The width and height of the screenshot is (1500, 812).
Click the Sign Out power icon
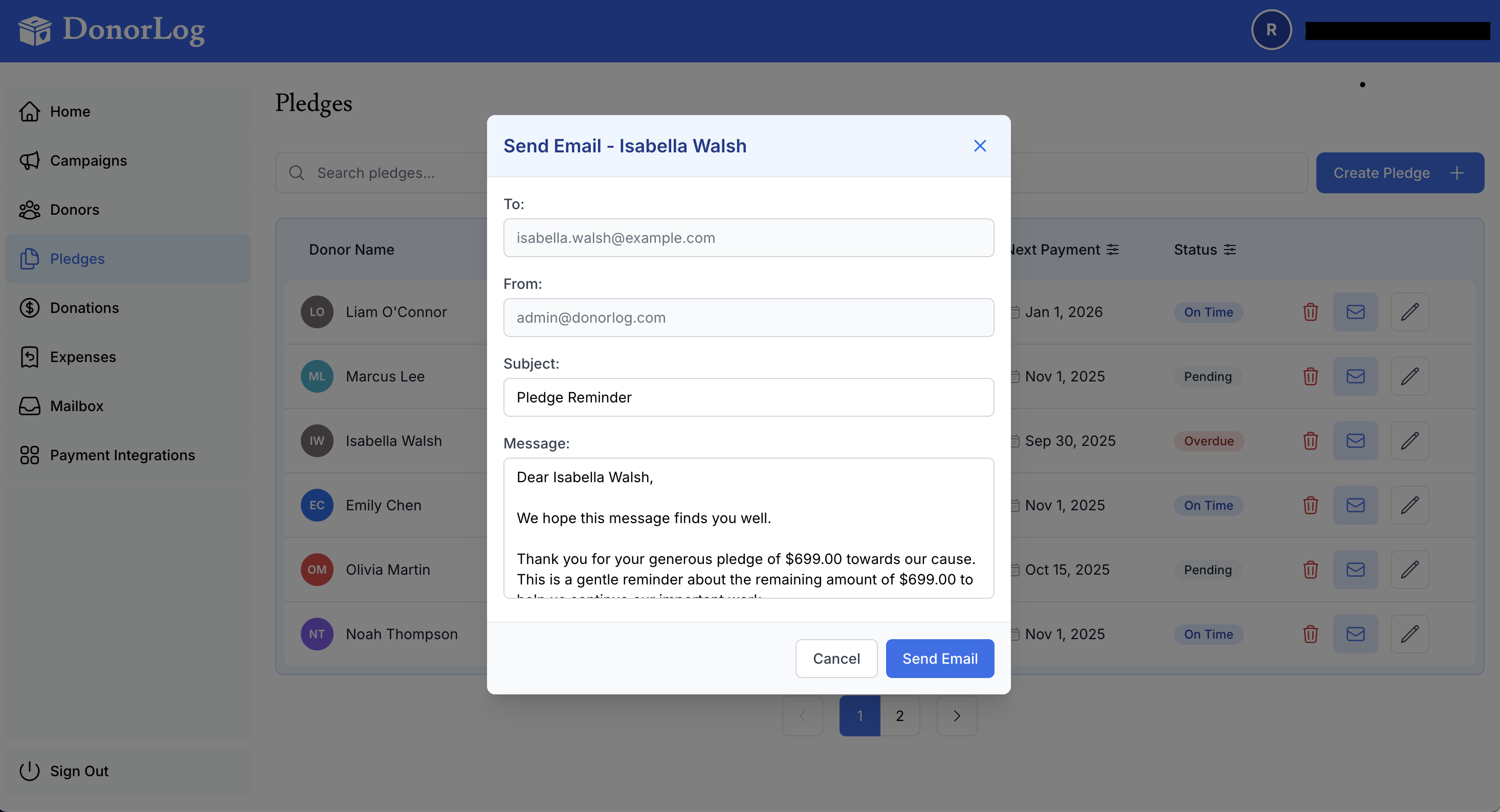click(30, 771)
